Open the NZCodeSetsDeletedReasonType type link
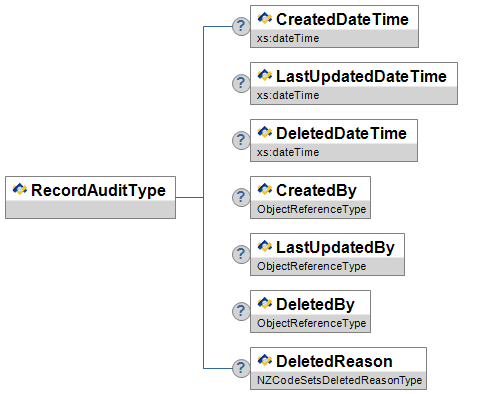The image size is (480, 394). coord(339,380)
